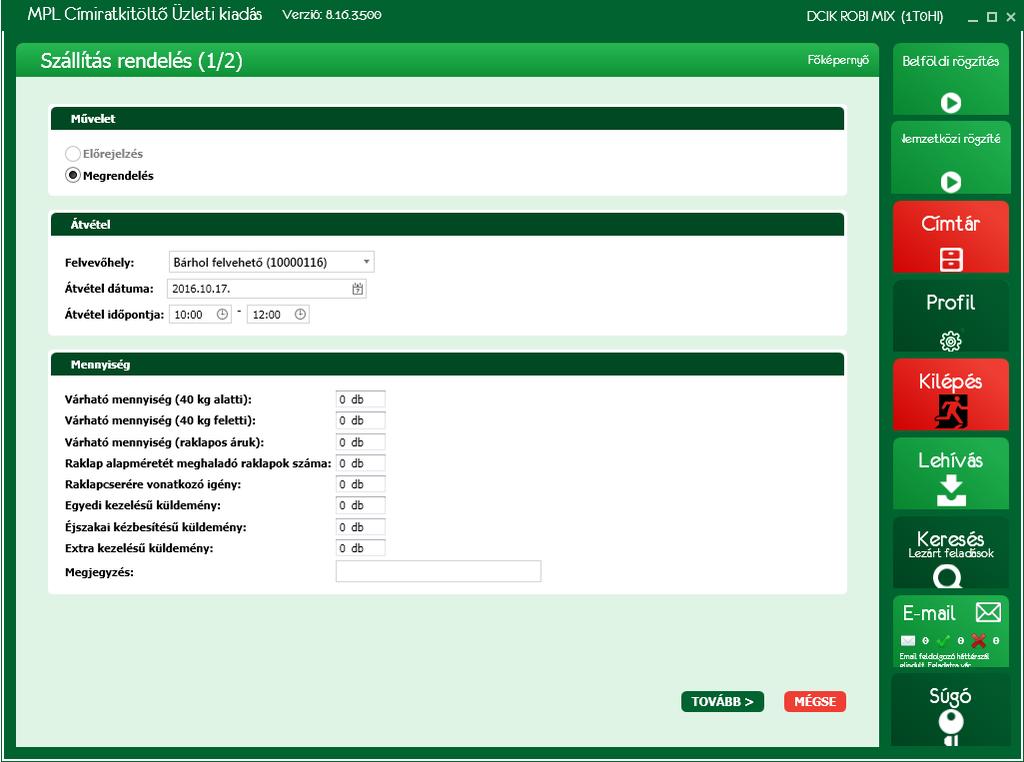The width and height of the screenshot is (1024, 762).
Task: Click the Mennyiség section header
Action: 447,364
